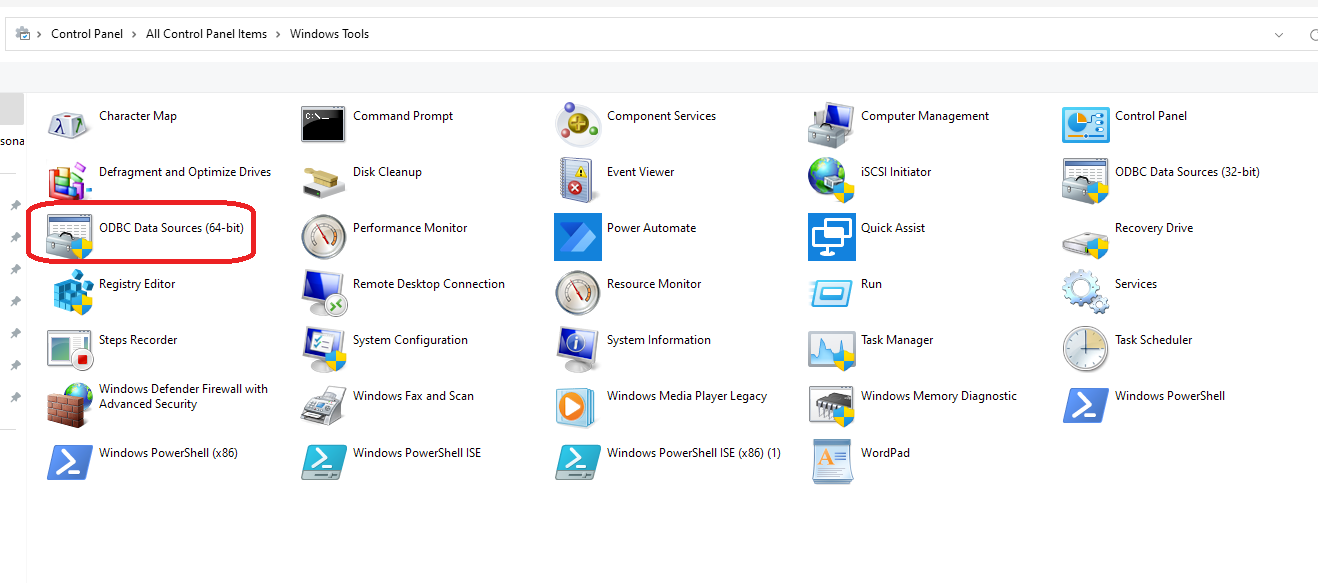Viewport: 1318px width, 583px height.
Task: Expand chevron before All Control Panel Items
Action: 135,34
